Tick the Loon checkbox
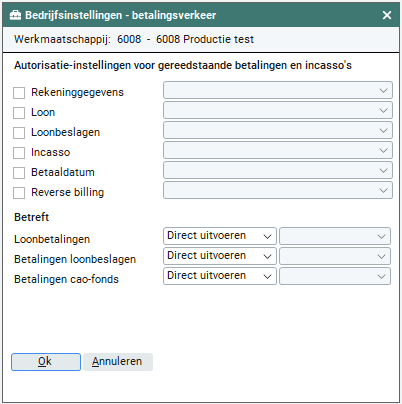Viewport: 402px width, 404px height. 19,113
